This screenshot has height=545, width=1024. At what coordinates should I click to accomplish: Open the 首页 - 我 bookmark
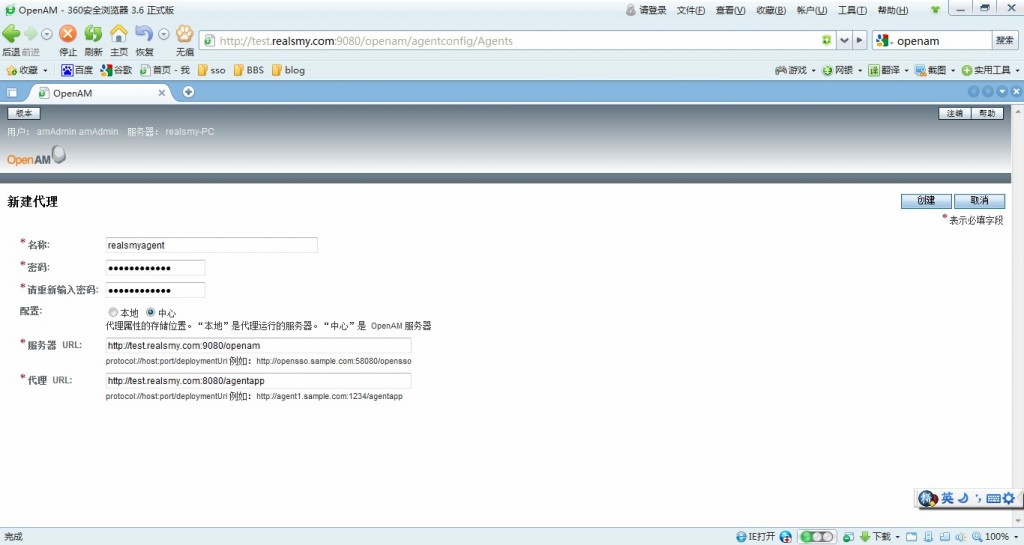pos(165,70)
